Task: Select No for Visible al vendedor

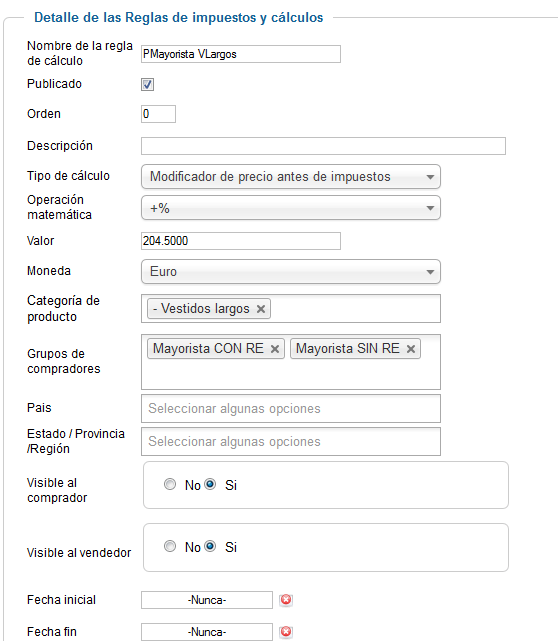Action: tap(170, 546)
